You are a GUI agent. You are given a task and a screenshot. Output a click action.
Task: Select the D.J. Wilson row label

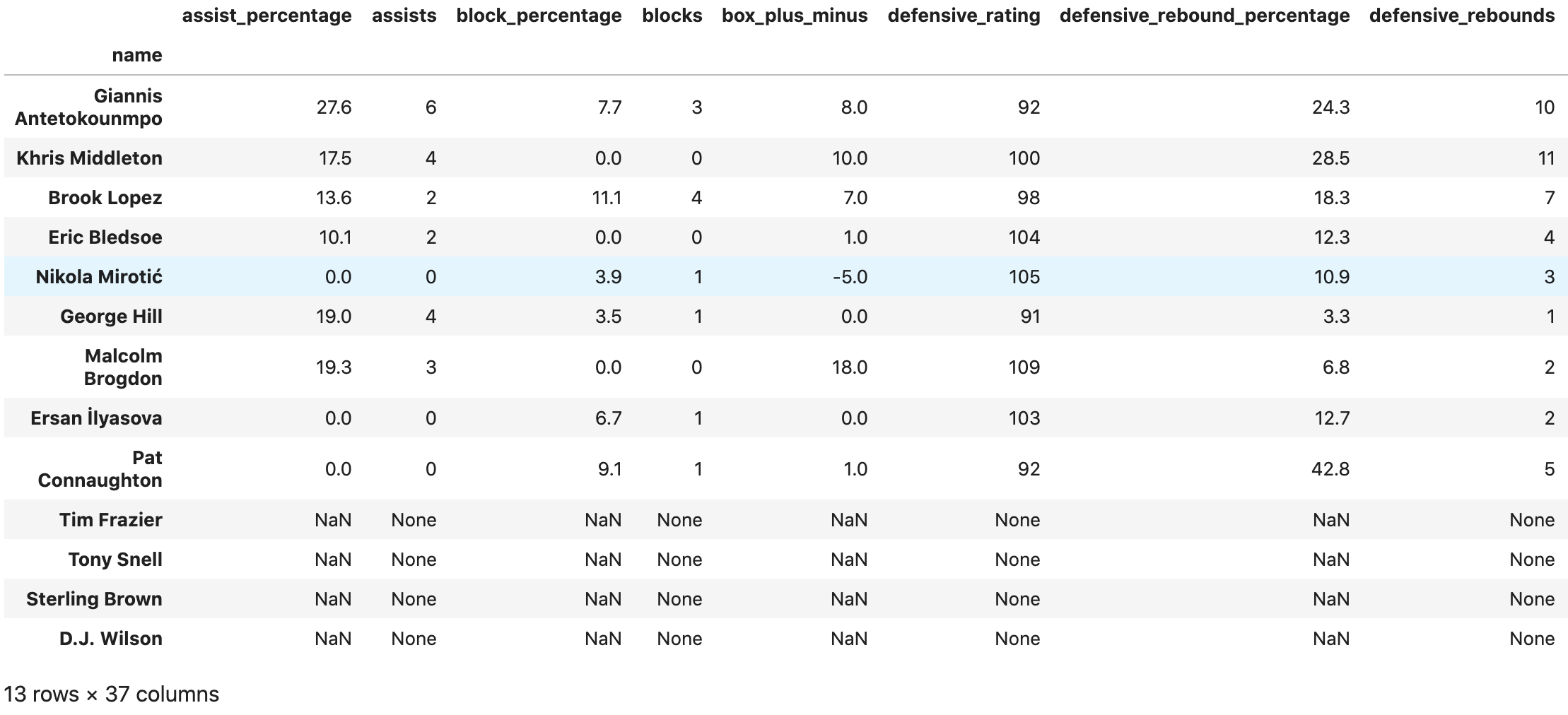(111, 639)
